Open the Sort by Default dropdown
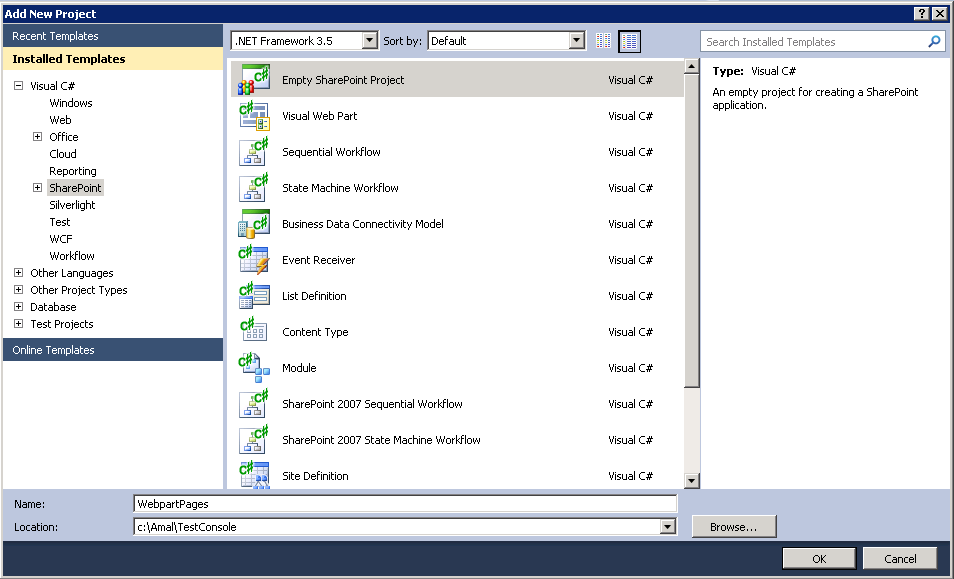This screenshot has width=954, height=579. click(577, 41)
